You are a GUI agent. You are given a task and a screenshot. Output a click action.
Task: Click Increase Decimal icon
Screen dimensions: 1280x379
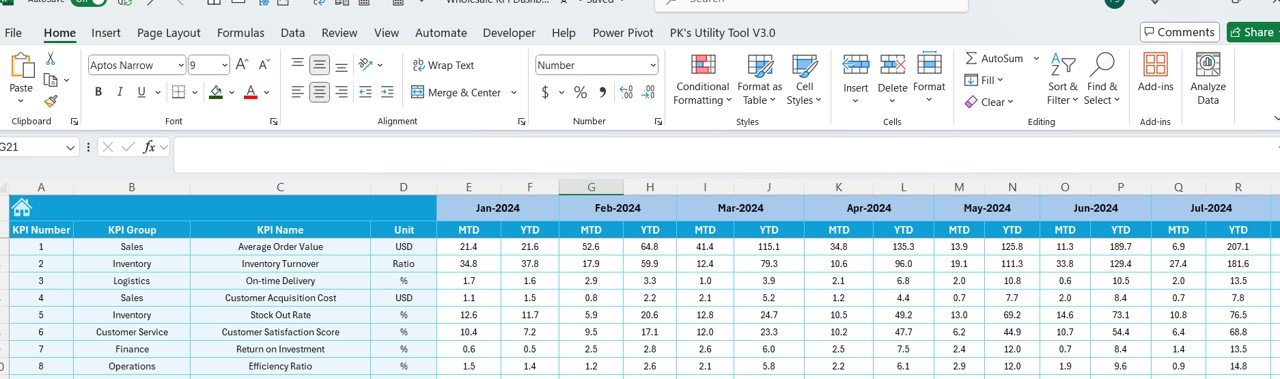point(626,92)
